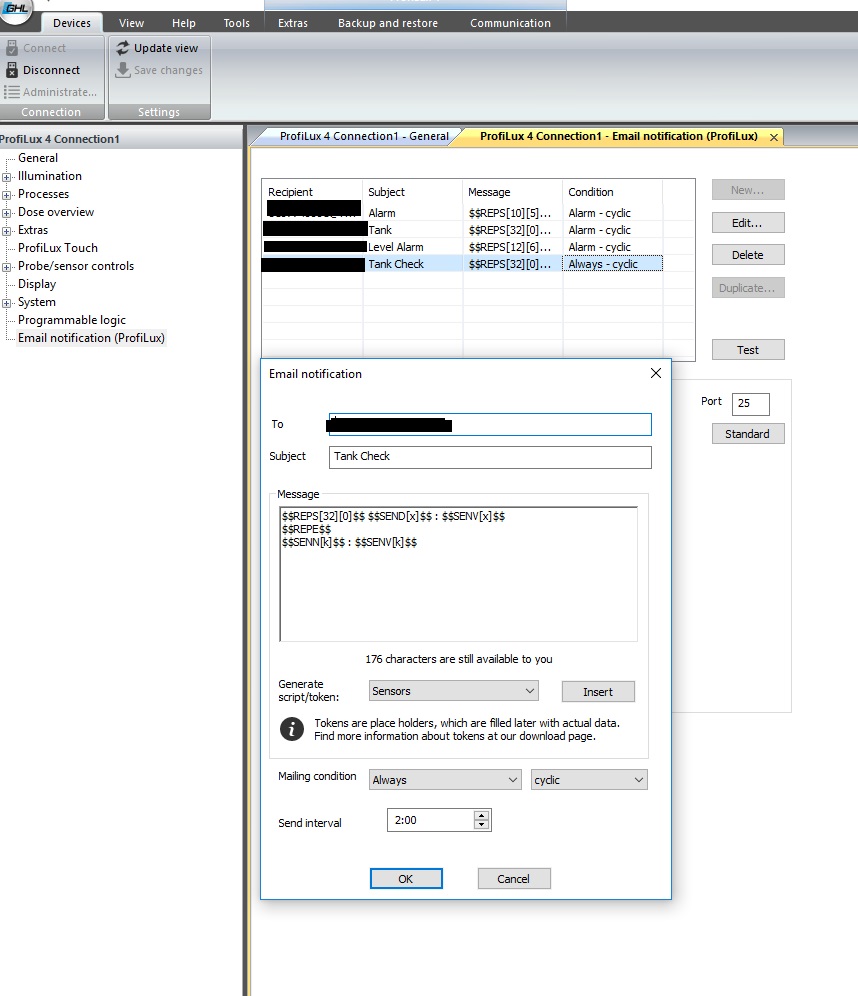
Task: Click the Connect plug icon
Action: (11, 48)
